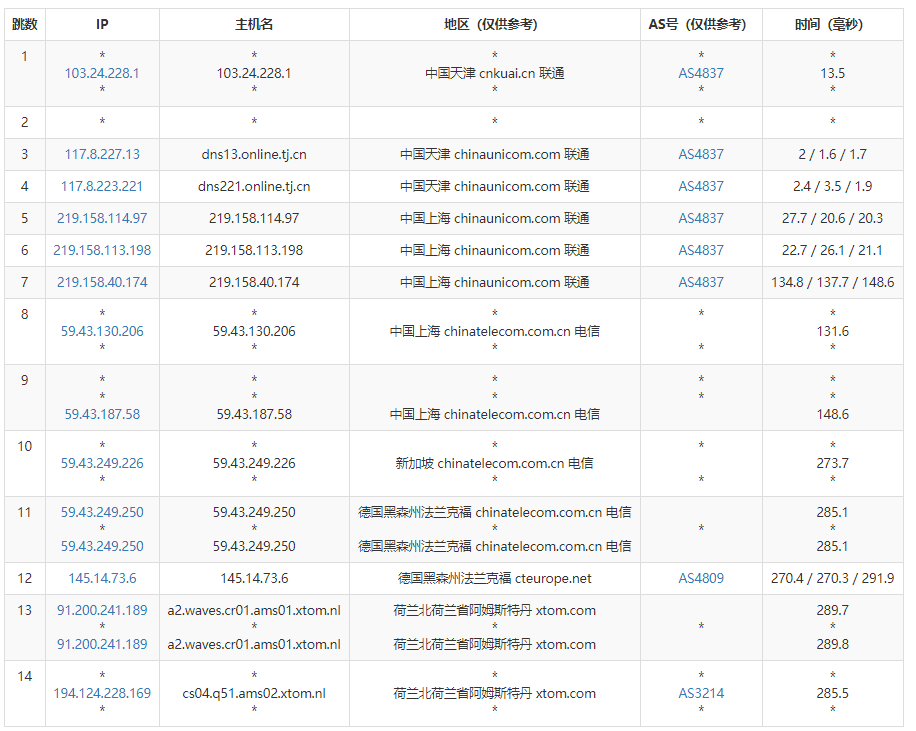Image resolution: width=916 pixels, height=731 pixels.
Task: Open the AS3214 link on hop 14
Action: 700,692
